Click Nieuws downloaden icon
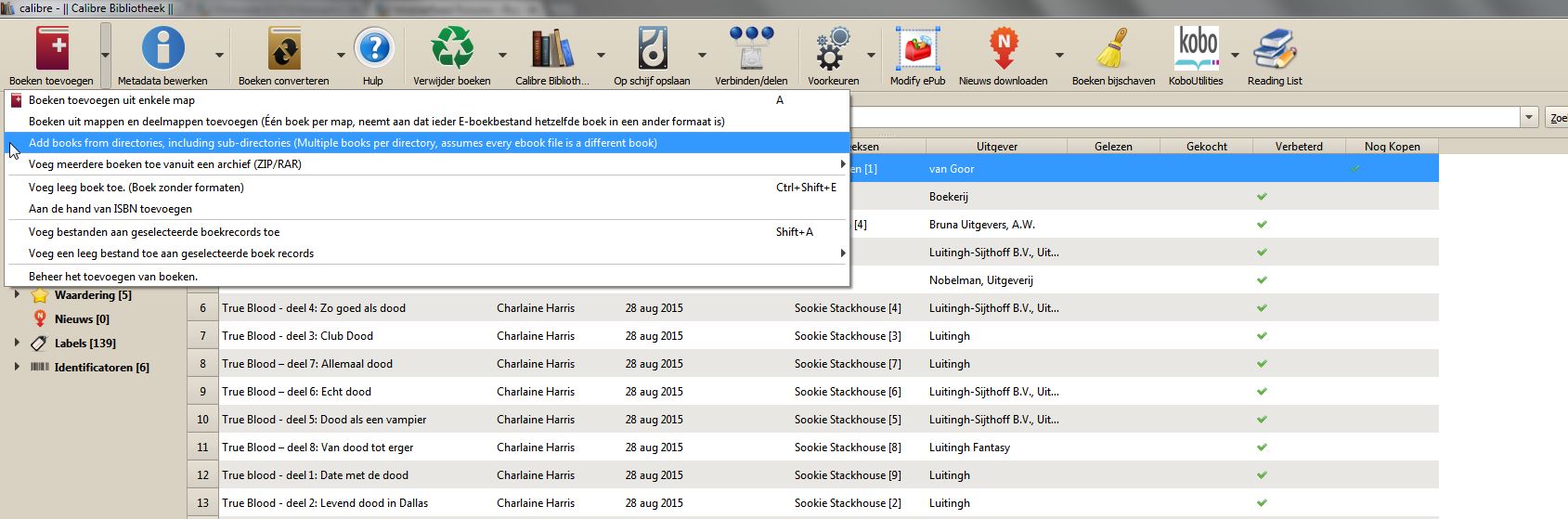1568x519 pixels. tap(1003, 48)
